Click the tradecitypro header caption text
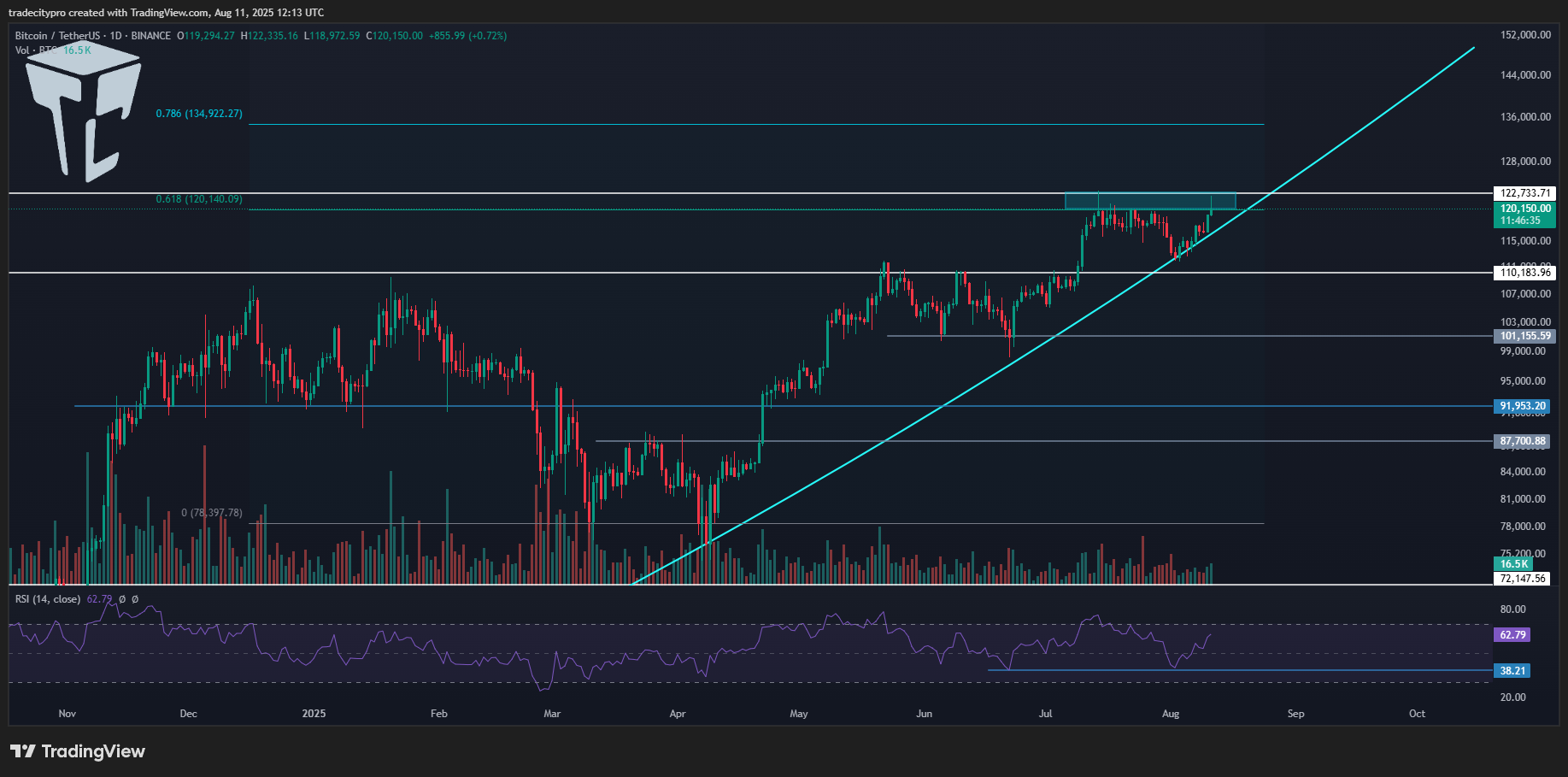Viewport: 1568px width, 777px height. click(166, 13)
